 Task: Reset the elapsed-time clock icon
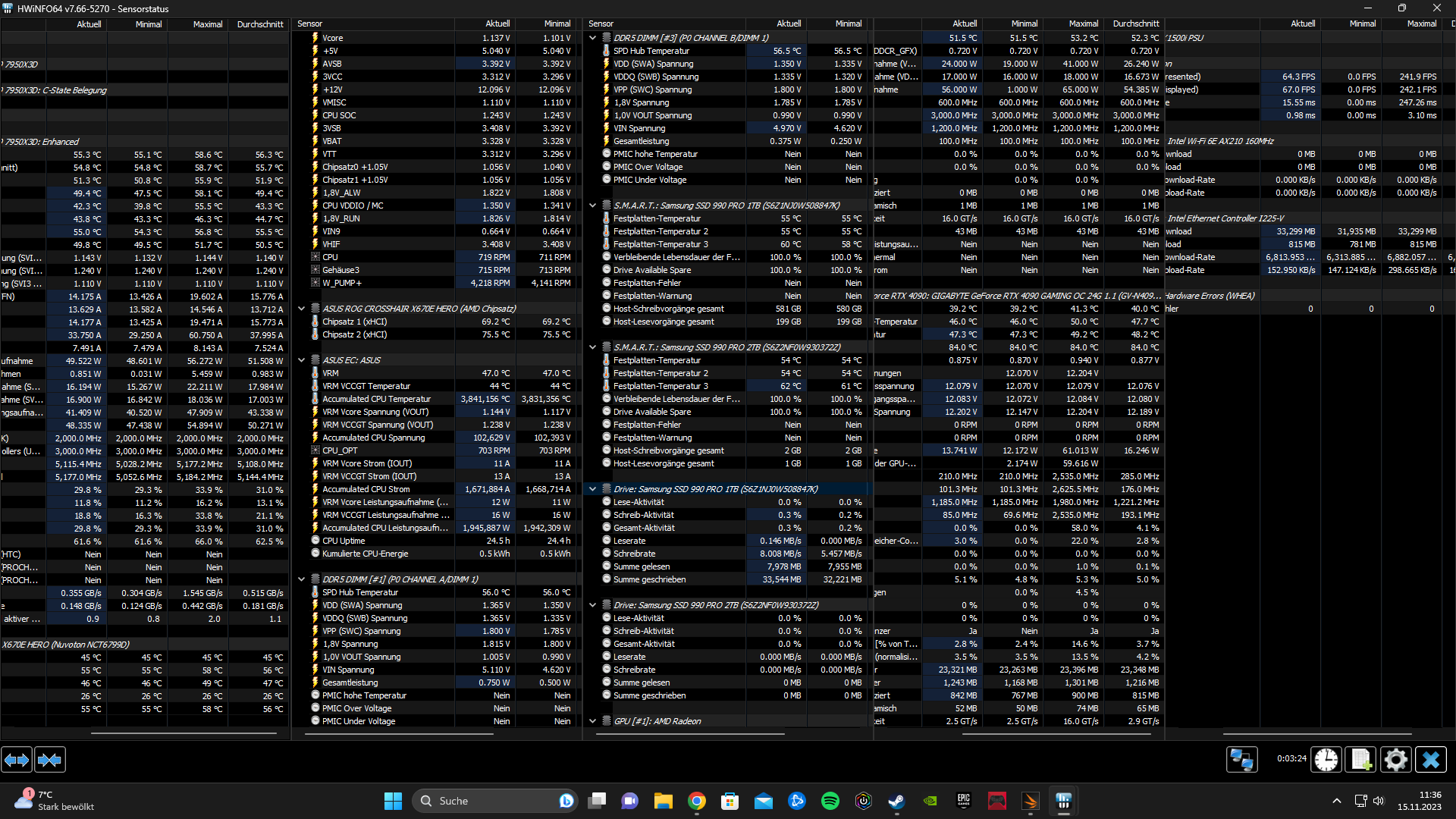tap(1326, 759)
